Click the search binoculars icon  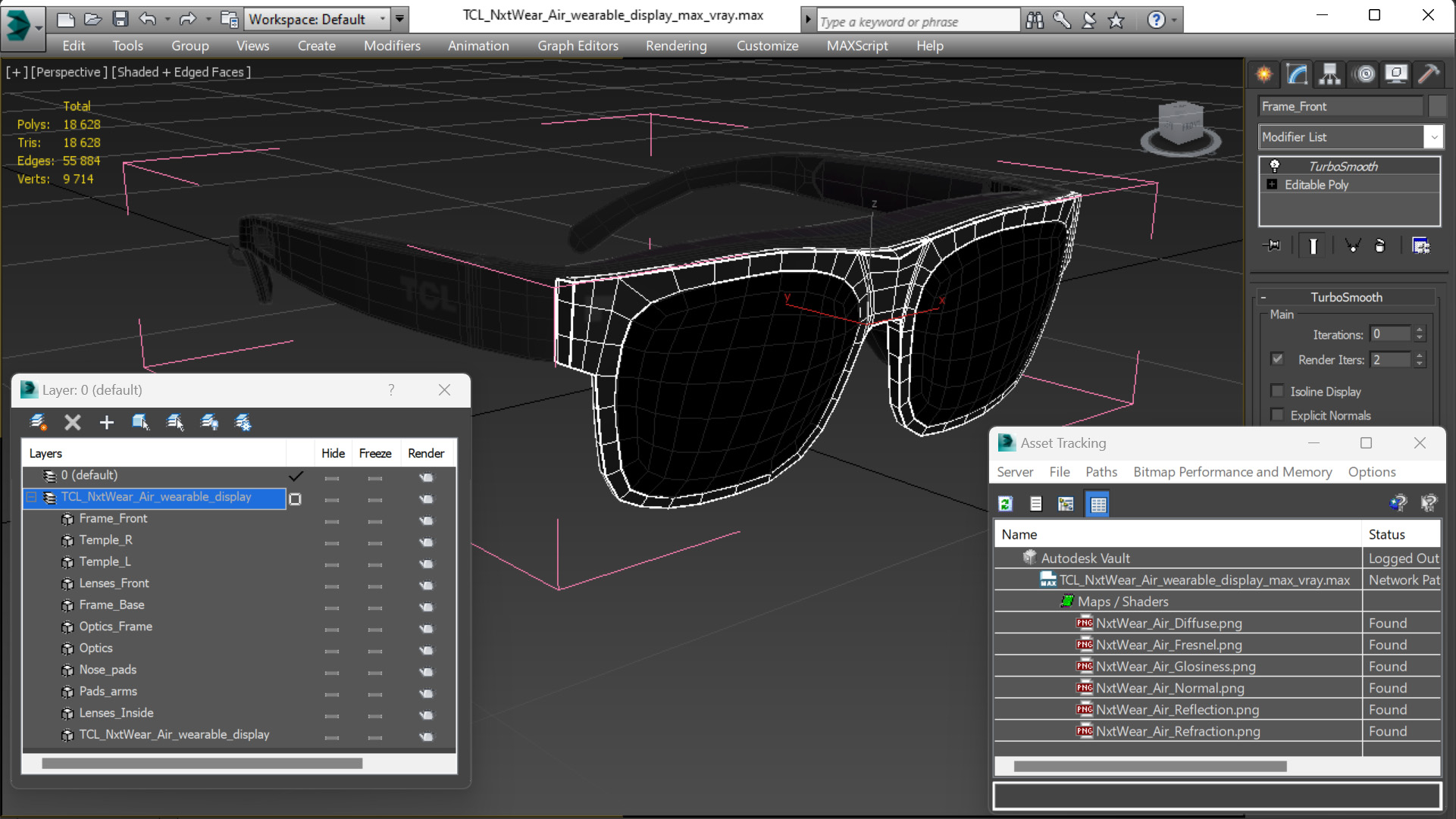coord(1035,20)
